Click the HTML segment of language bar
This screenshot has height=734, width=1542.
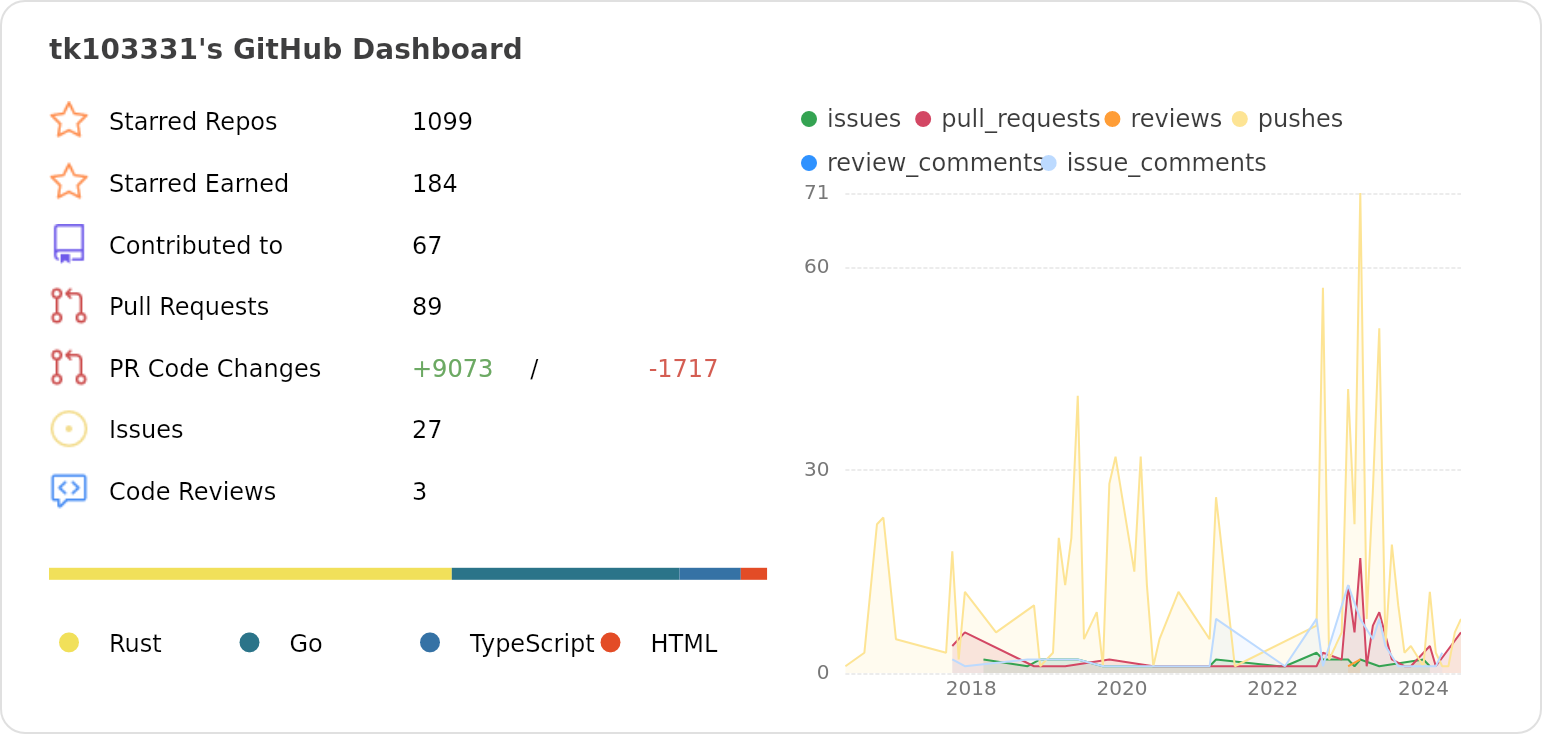[x=754, y=574]
